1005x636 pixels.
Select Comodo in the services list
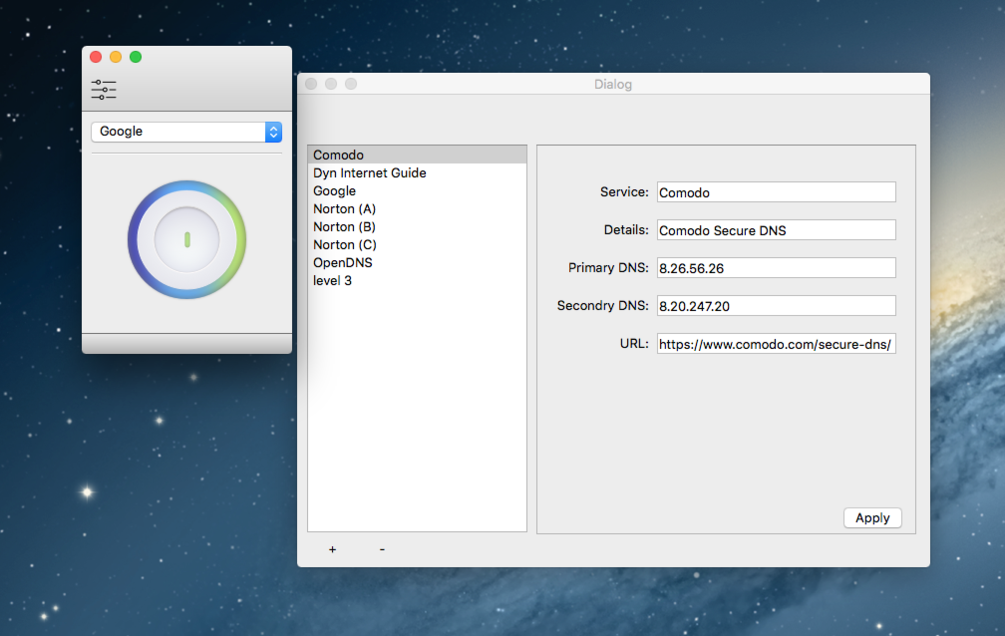pos(417,155)
